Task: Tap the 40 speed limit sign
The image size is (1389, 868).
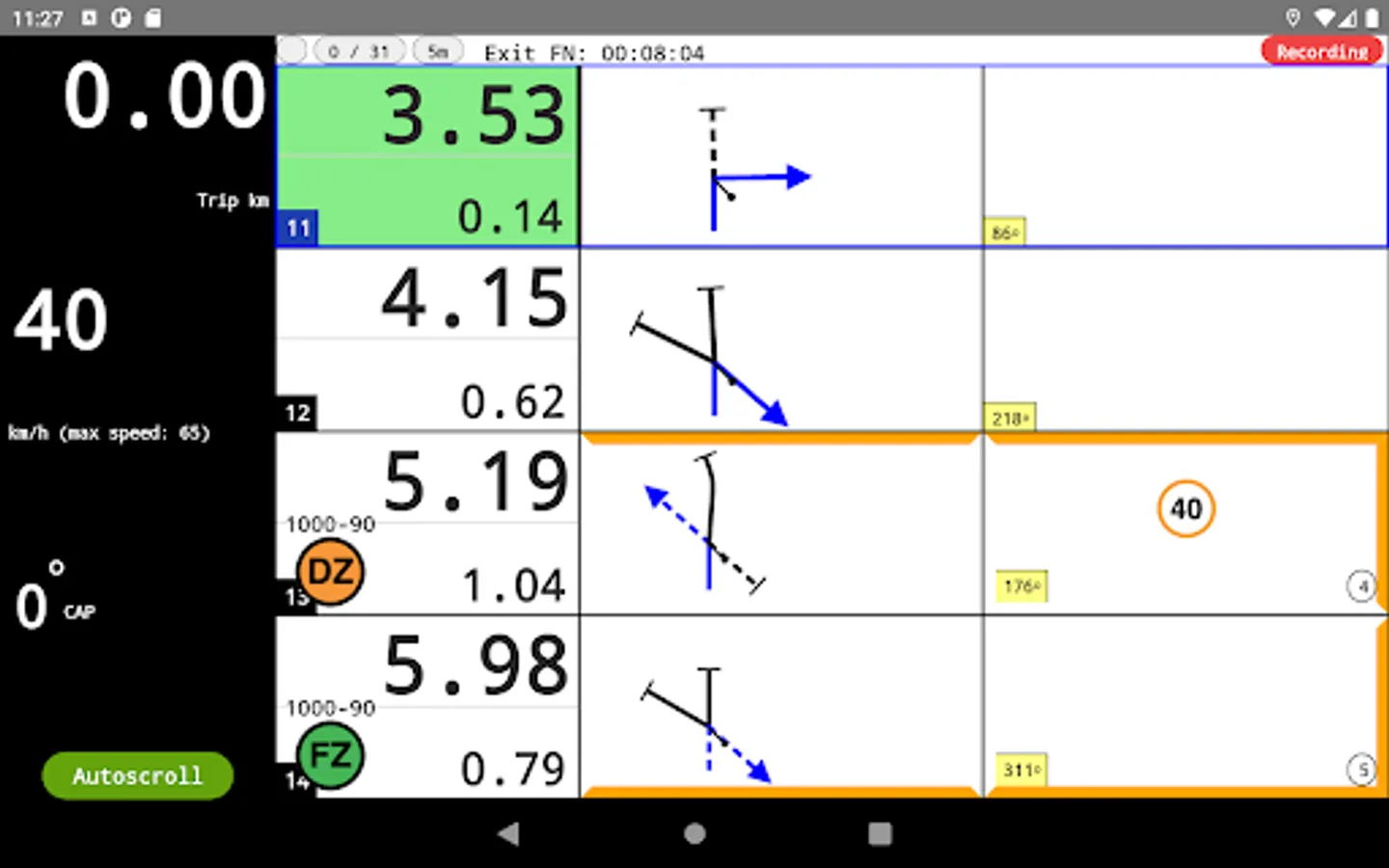Action: click(x=1185, y=509)
